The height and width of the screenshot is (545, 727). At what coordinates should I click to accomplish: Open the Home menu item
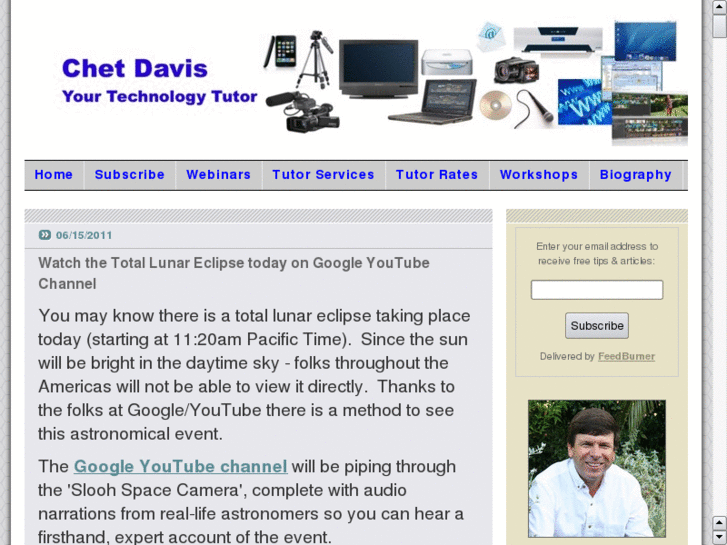[53, 175]
